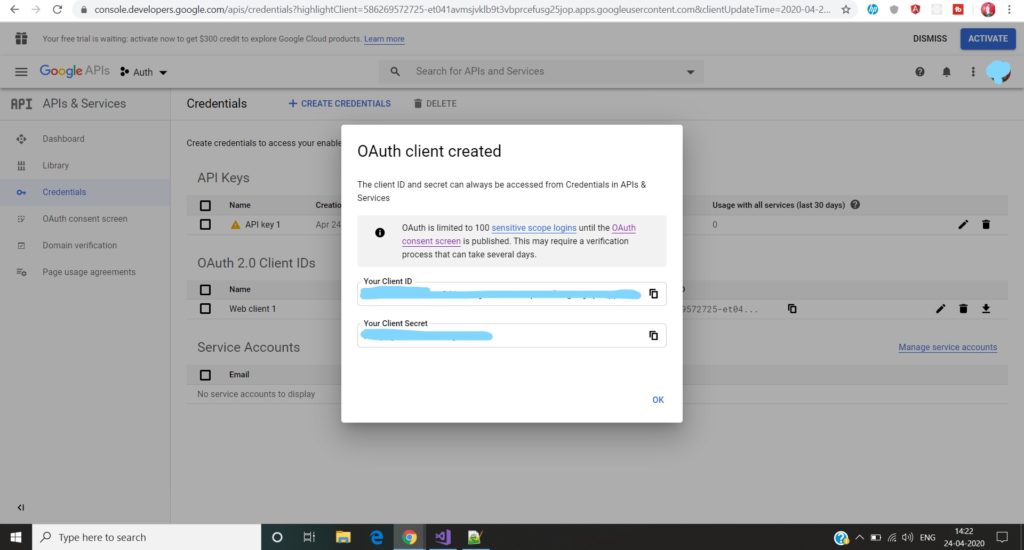The image size is (1024, 550).
Task: Activate the free trial
Action: click(x=987, y=39)
